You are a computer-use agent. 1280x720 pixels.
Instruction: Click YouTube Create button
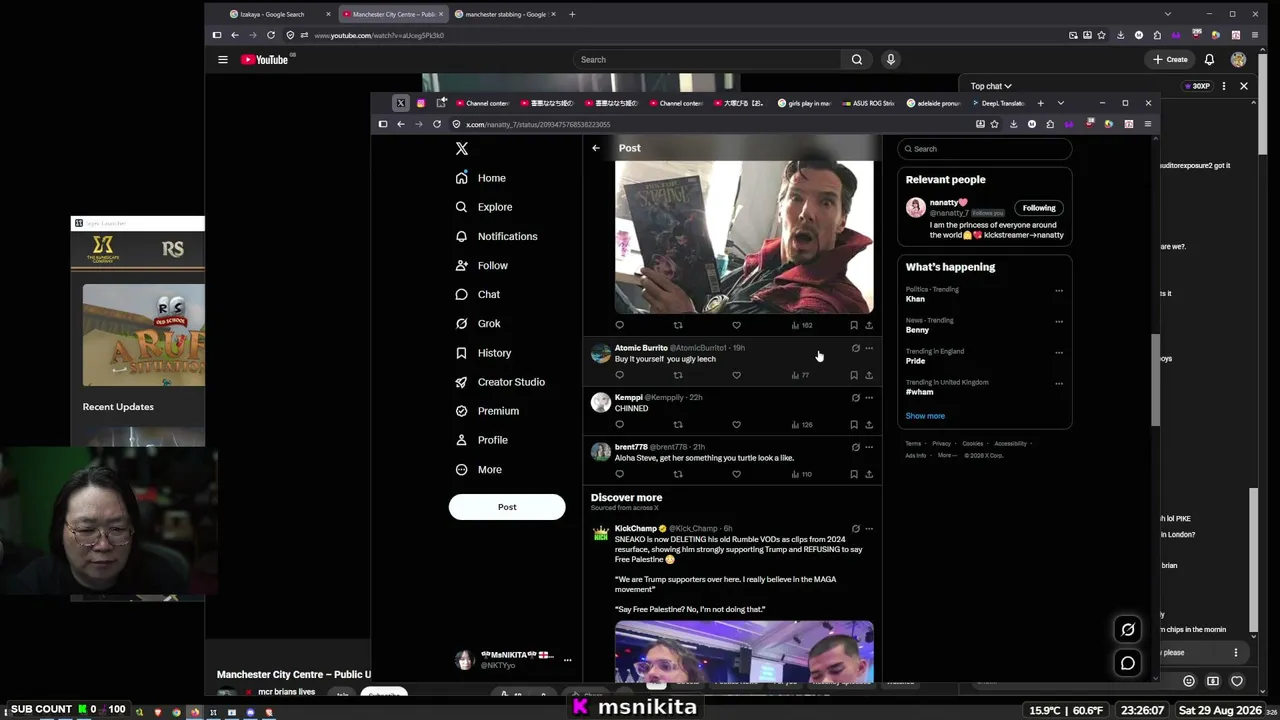(x=1170, y=60)
